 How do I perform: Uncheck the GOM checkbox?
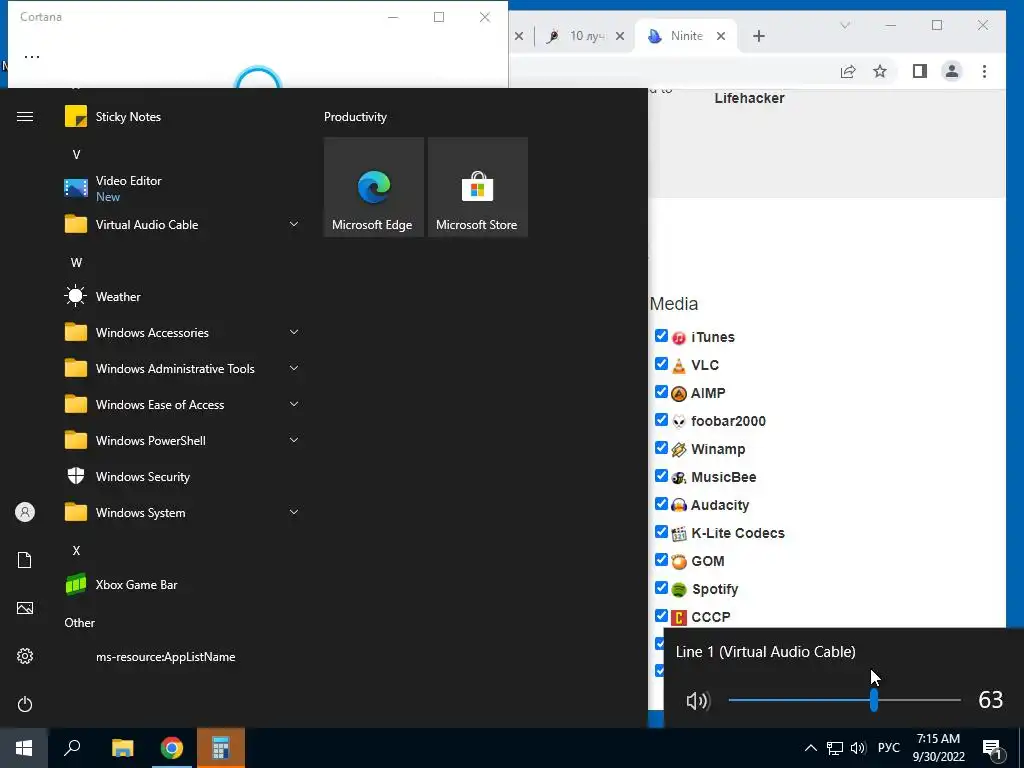tap(661, 560)
